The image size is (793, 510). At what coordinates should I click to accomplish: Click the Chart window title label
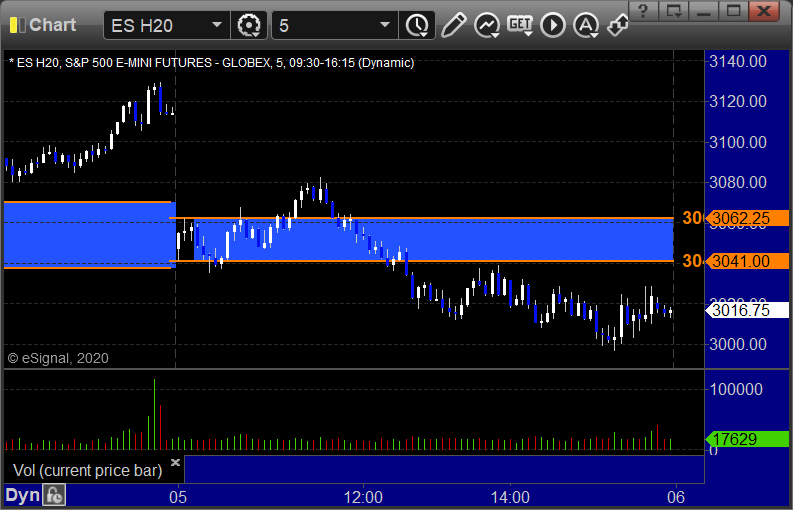click(53, 25)
